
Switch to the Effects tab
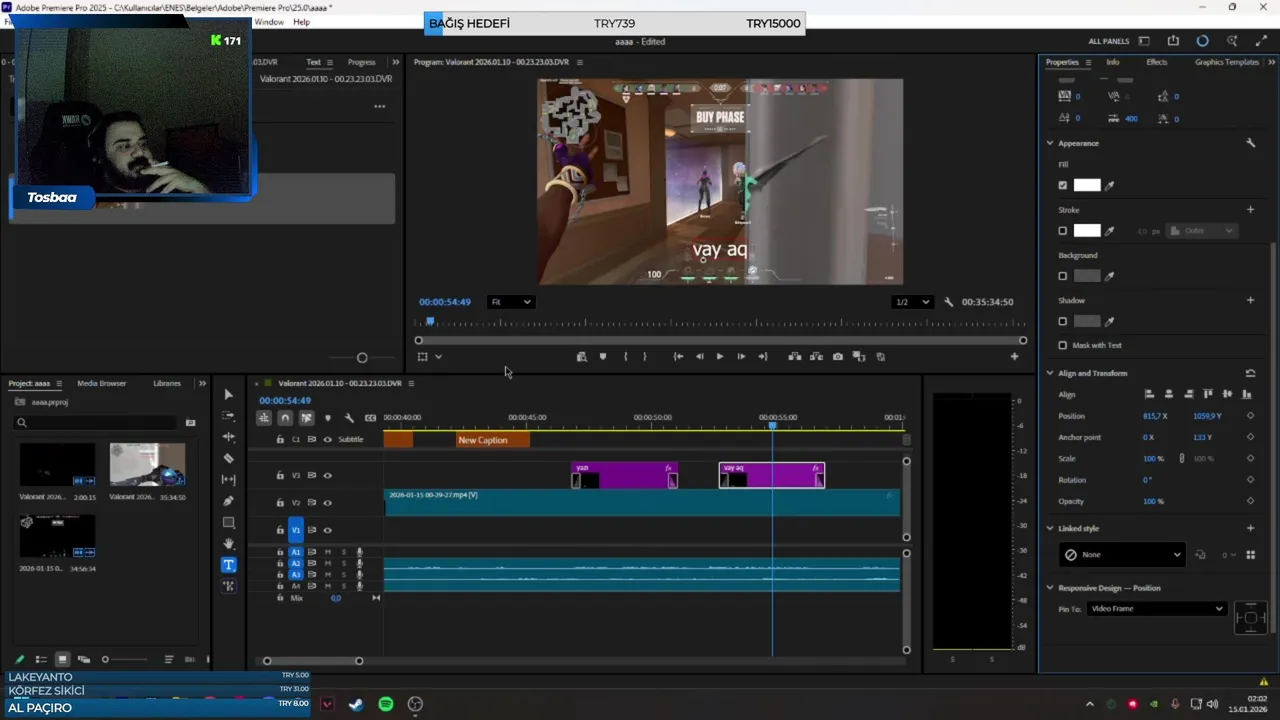pos(1156,62)
